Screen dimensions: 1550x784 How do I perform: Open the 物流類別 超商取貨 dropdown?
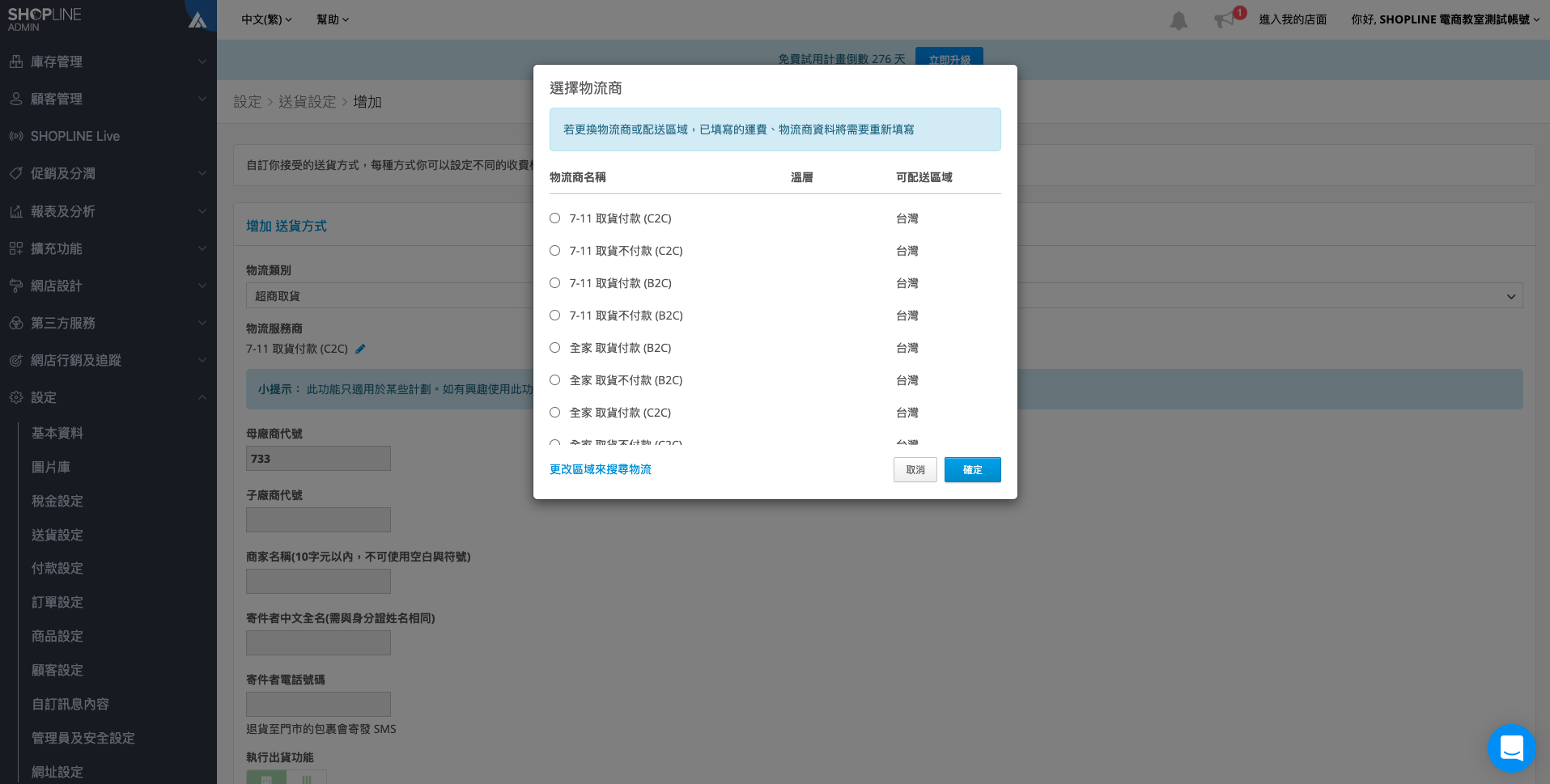pos(884,296)
